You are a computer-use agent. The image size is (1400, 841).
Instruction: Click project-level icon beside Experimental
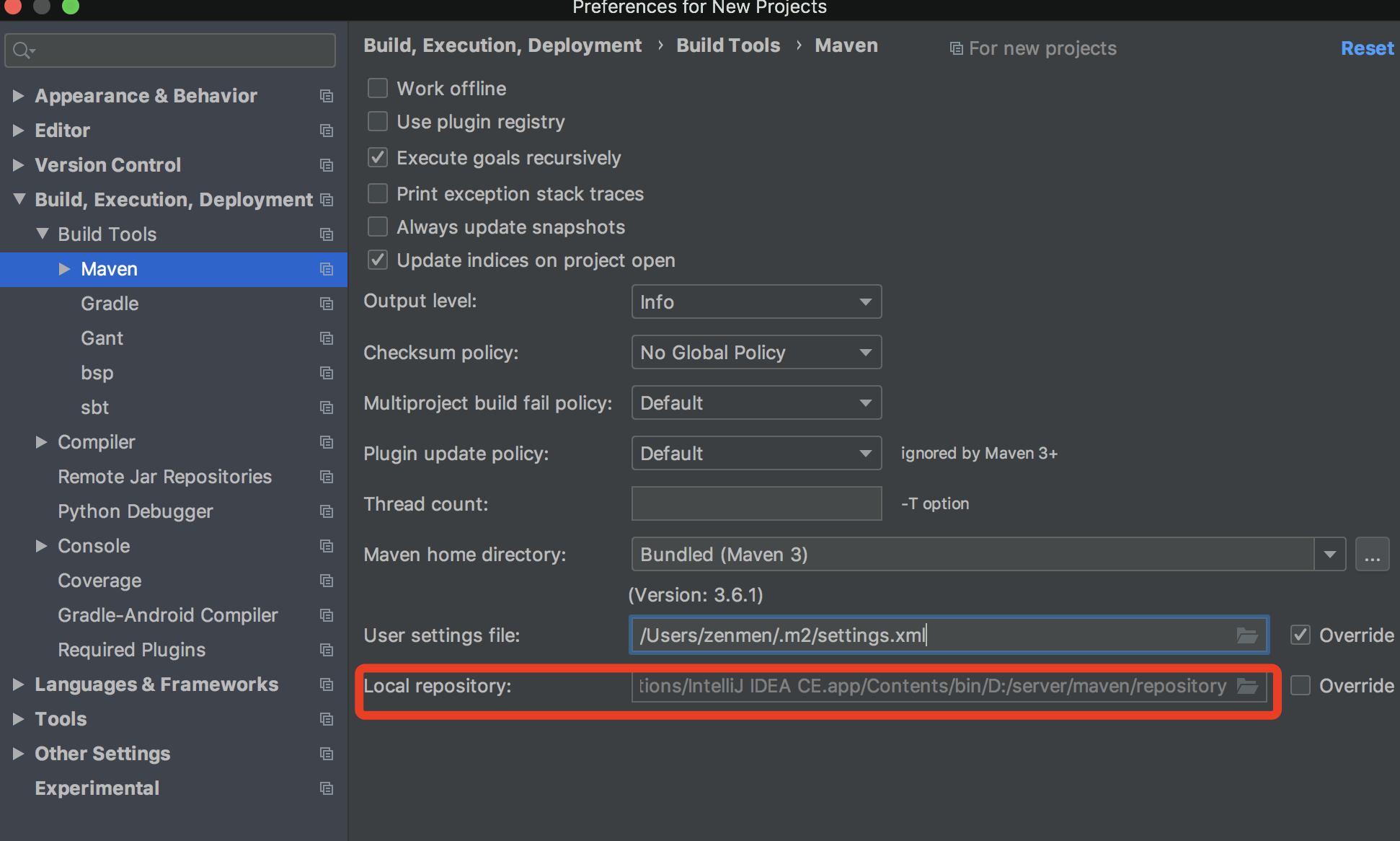tap(327, 788)
